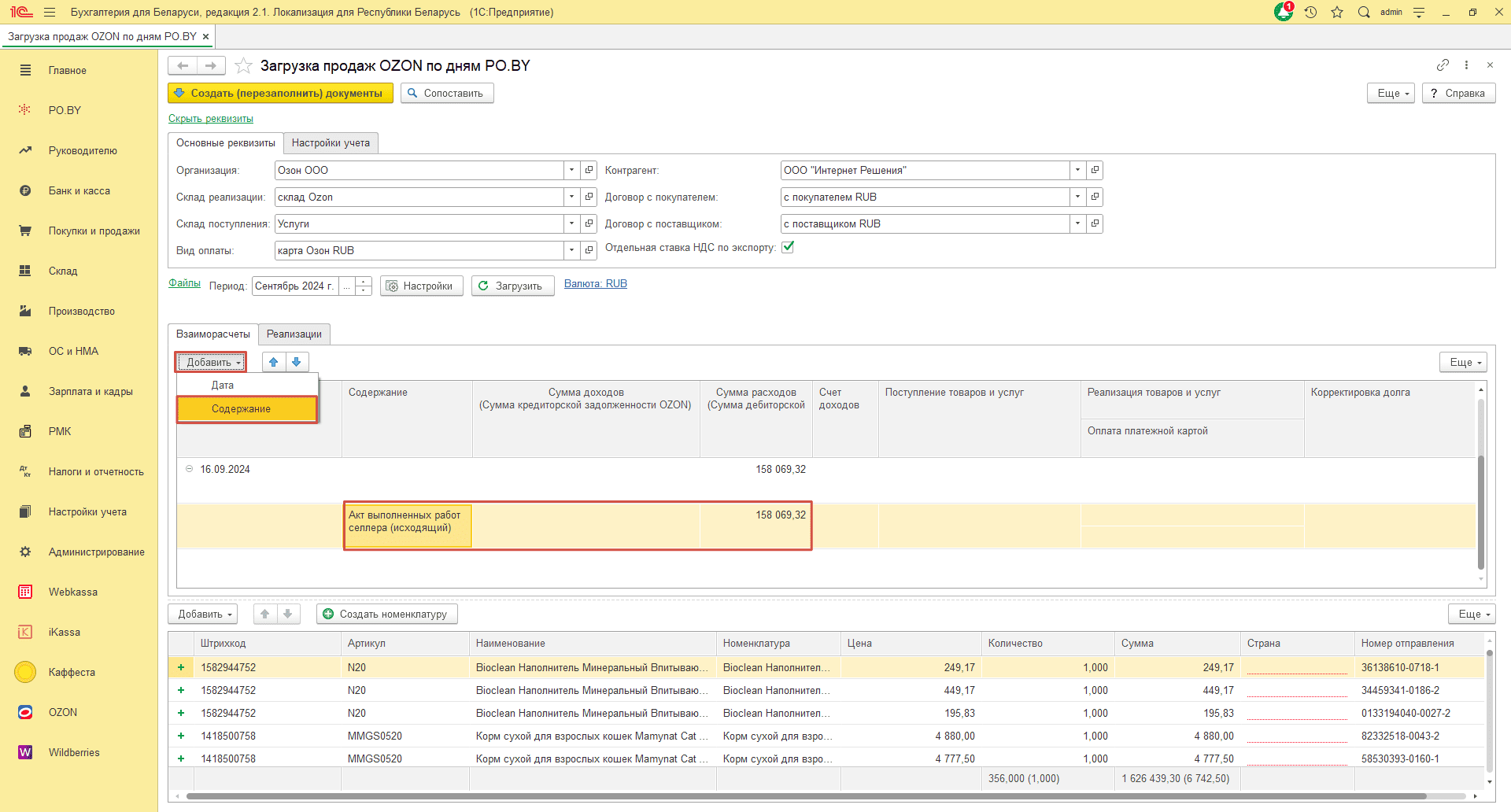Open Договор с поставщиком dropdown arrow

(x=1078, y=223)
